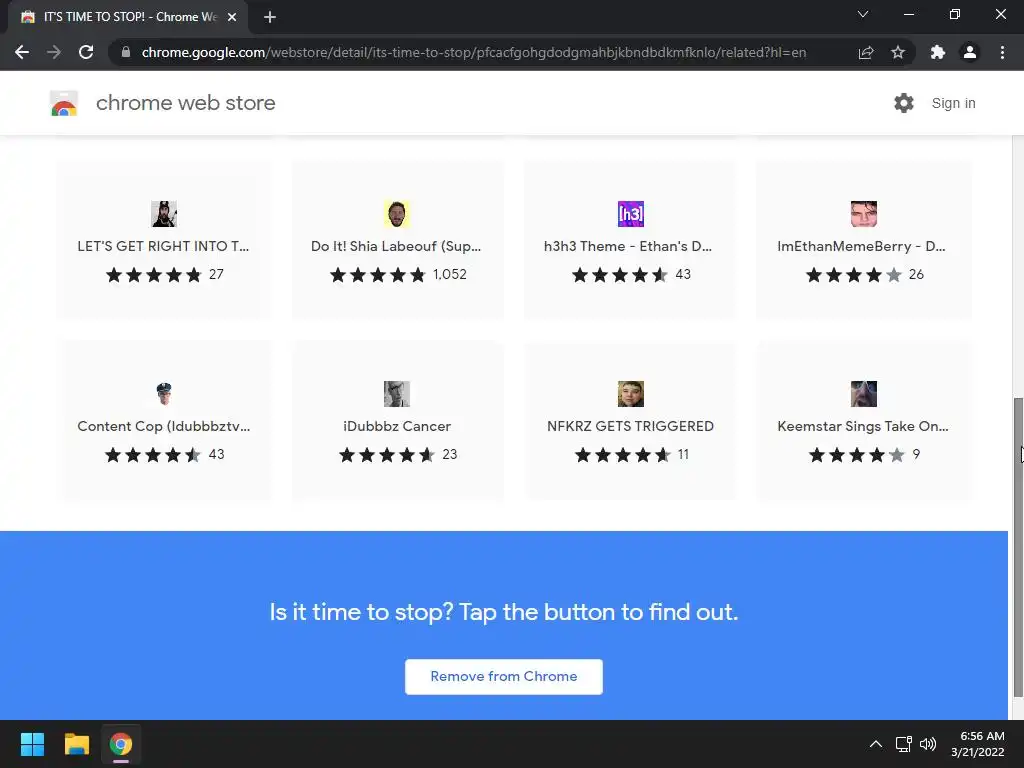Click NFKRZ GETS TRIGGERED title

pyautogui.click(x=630, y=426)
